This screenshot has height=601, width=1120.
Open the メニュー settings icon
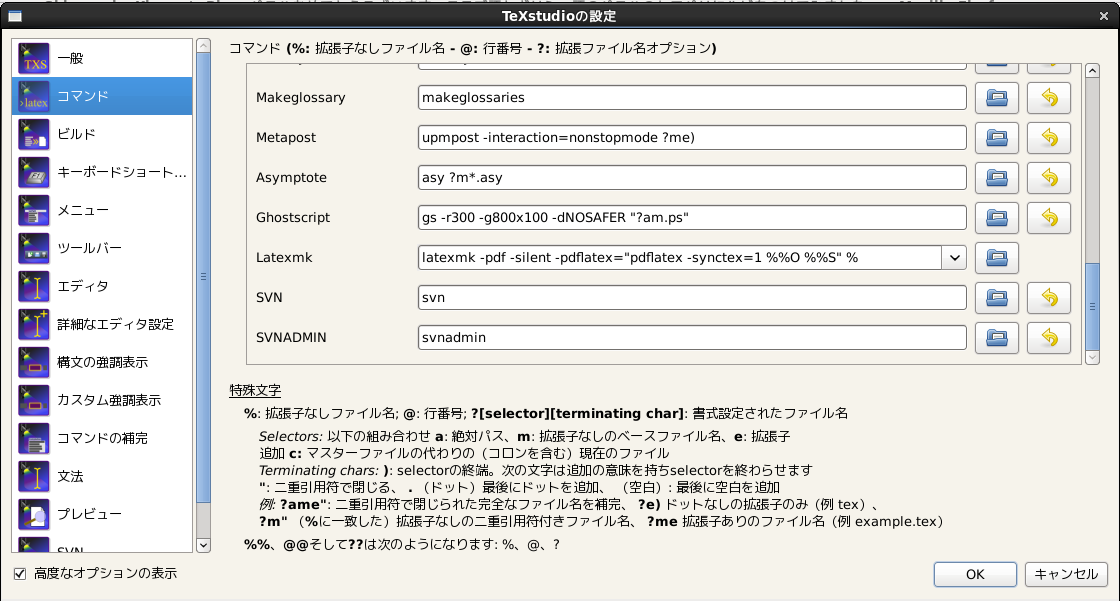(x=34, y=210)
